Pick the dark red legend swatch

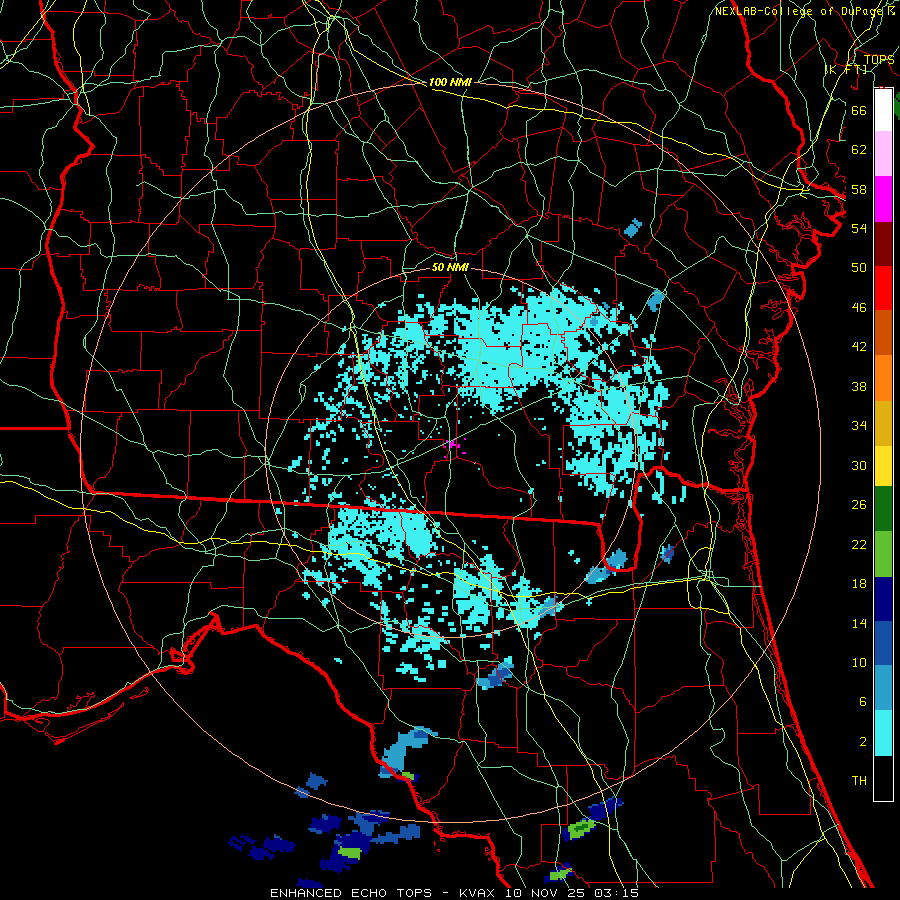tap(883, 243)
